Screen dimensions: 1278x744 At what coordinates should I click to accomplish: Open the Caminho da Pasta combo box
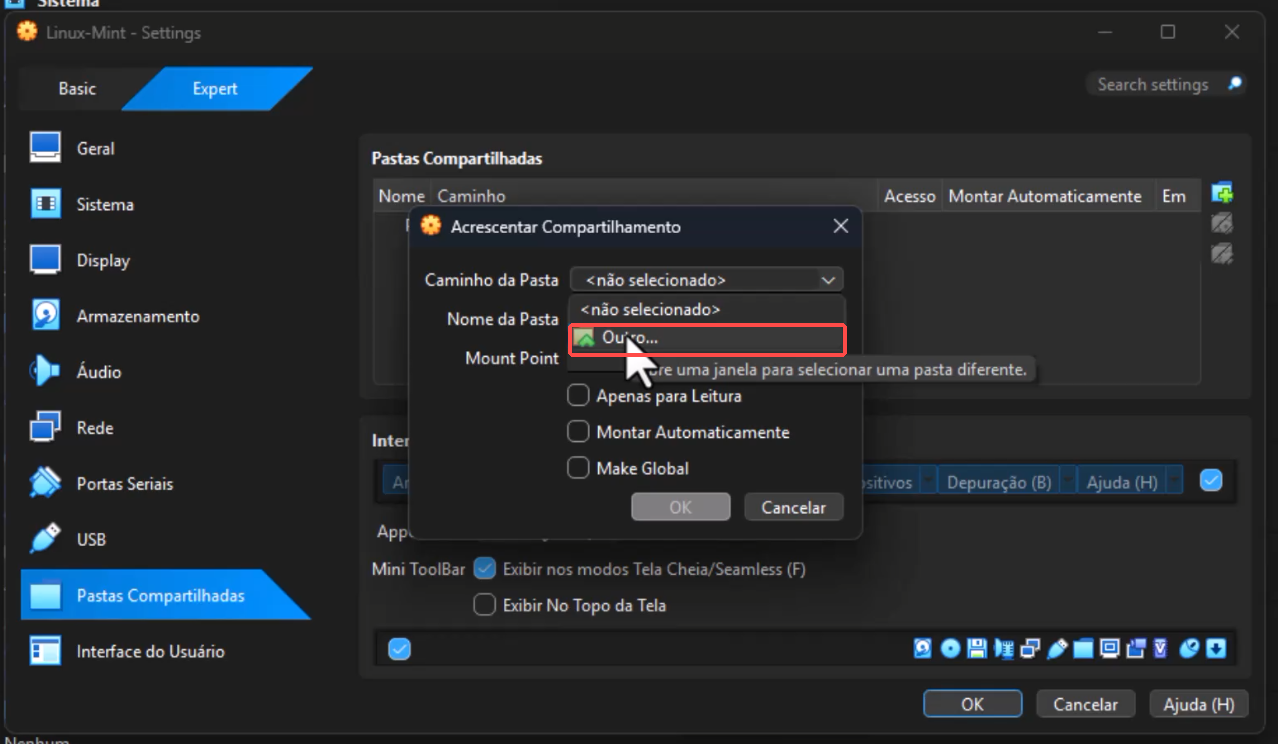707,280
